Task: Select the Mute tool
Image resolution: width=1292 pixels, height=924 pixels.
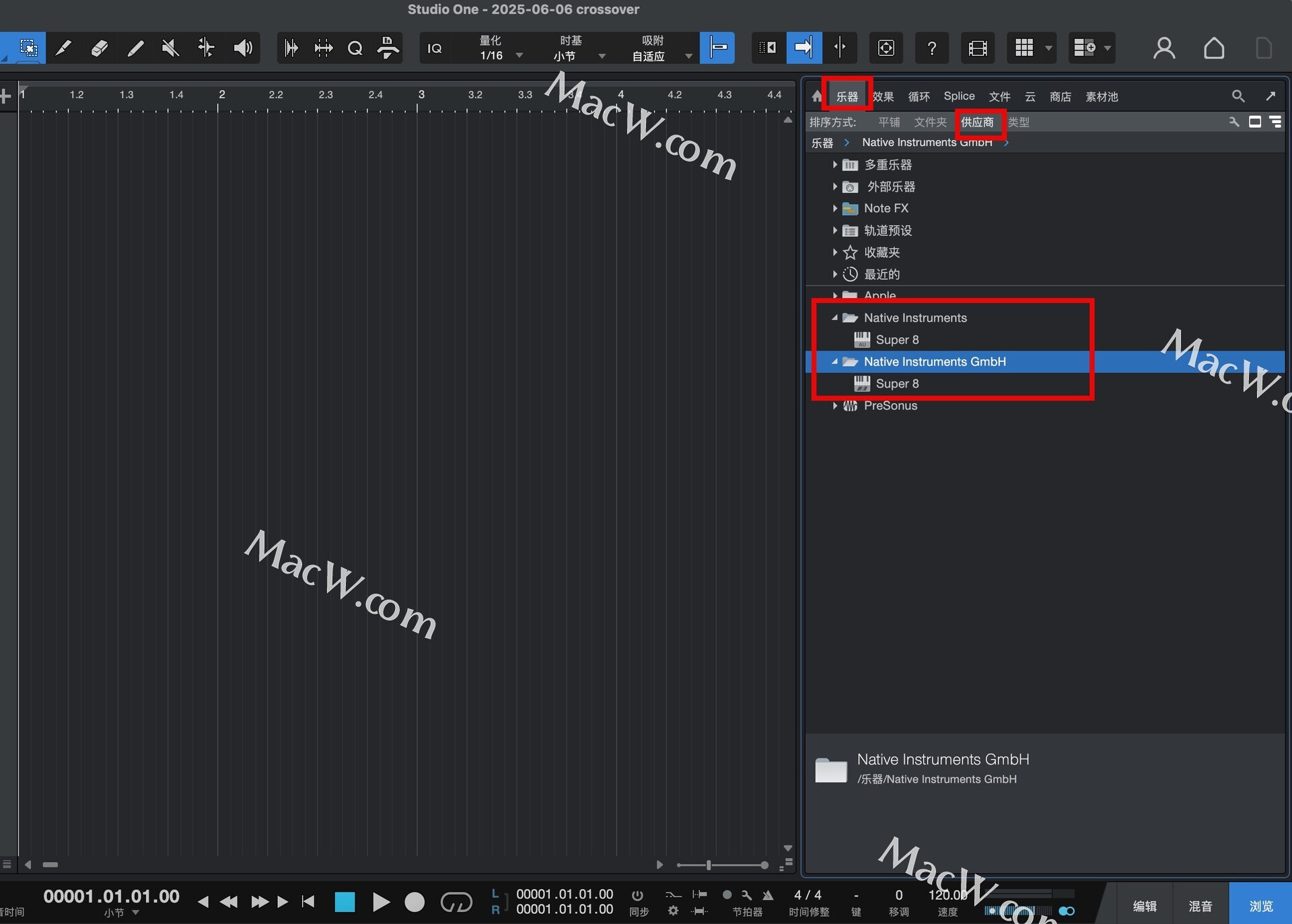Action: click(x=170, y=48)
